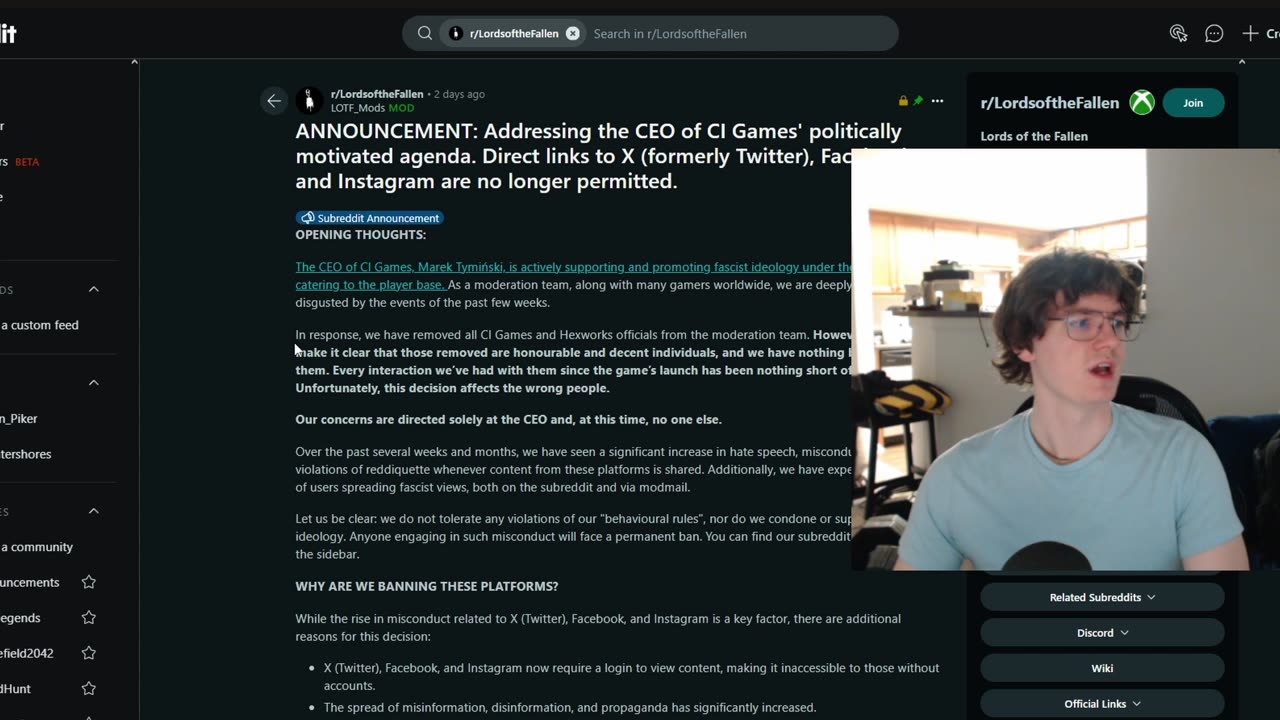The height and width of the screenshot is (720, 1280).
Task: Favorite the 'dHunt' community star
Action: click(x=88, y=688)
